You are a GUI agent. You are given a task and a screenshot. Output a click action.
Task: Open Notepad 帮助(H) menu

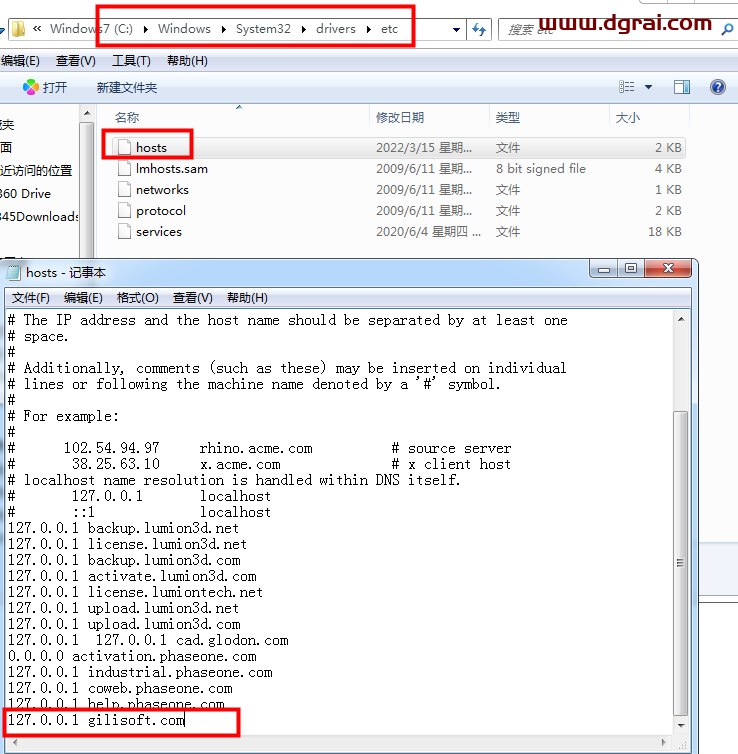(x=247, y=298)
